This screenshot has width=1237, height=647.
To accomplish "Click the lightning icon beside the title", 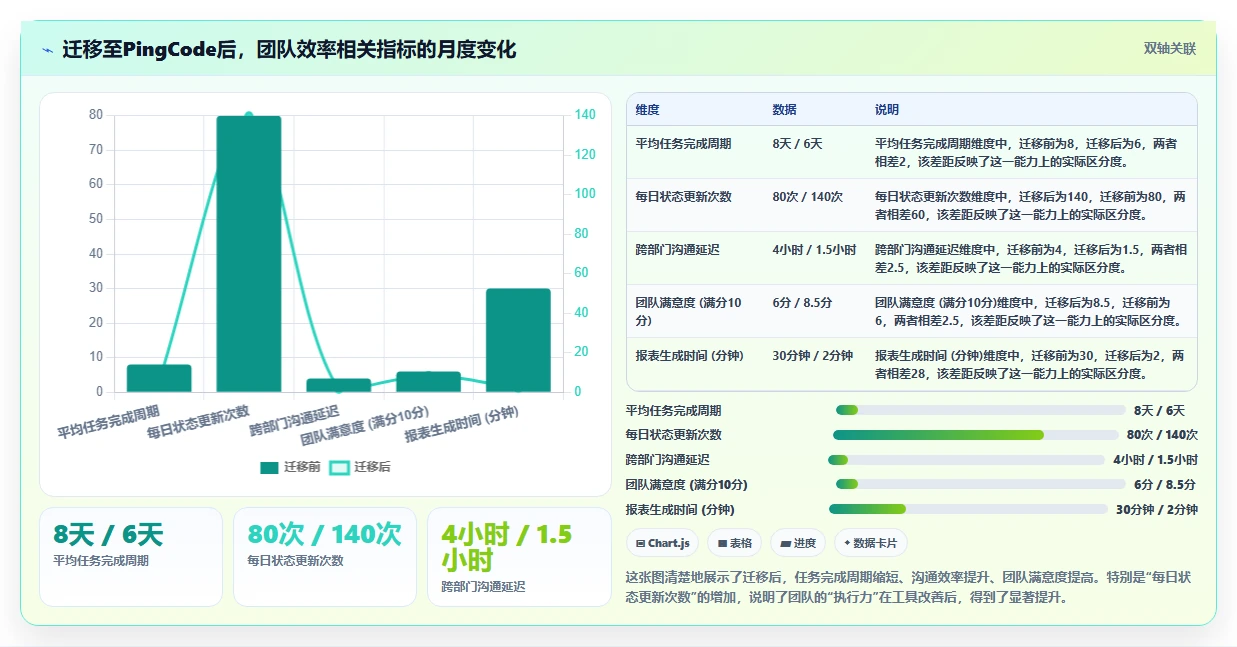I will pos(47,49).
